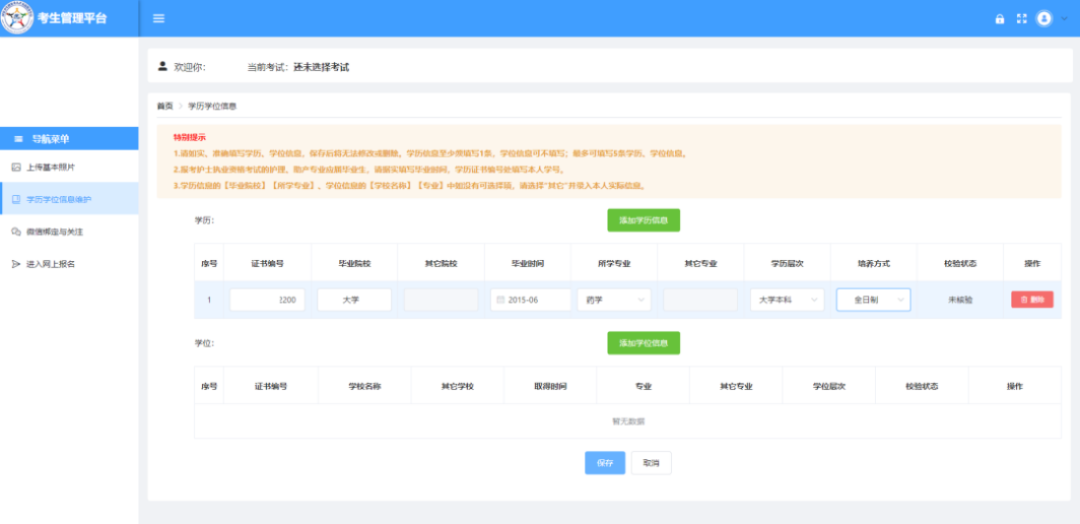This screenshot has height=524, width=1080.
Task: Click the platform logo in top-left corner
Action: point(17,18)
